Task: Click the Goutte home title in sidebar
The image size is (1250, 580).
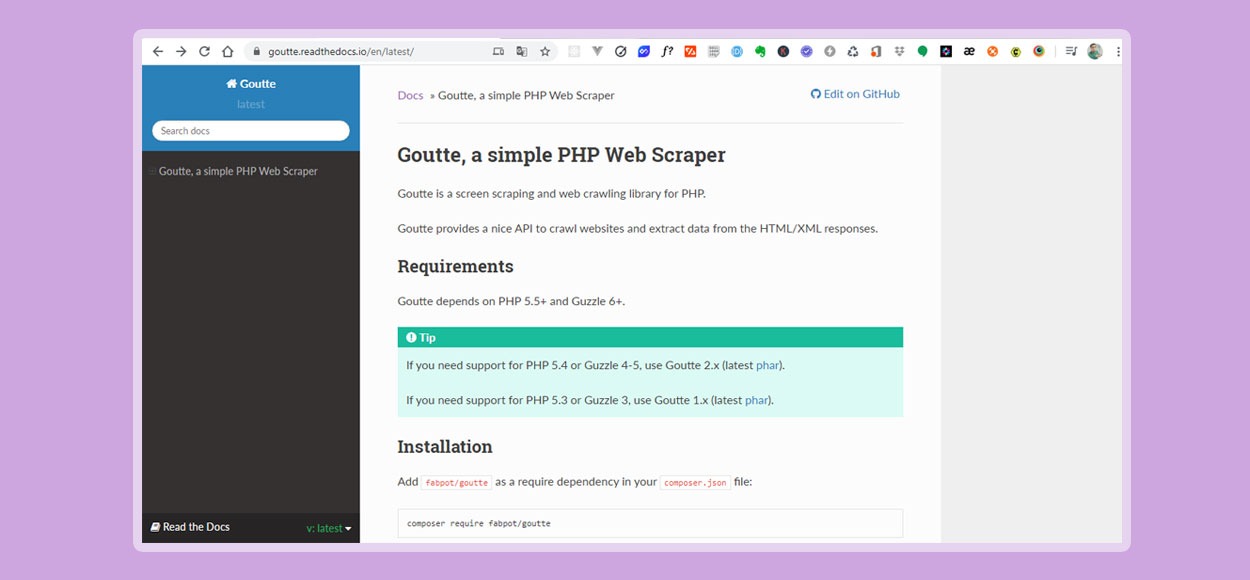Action: tap(251, 84)
